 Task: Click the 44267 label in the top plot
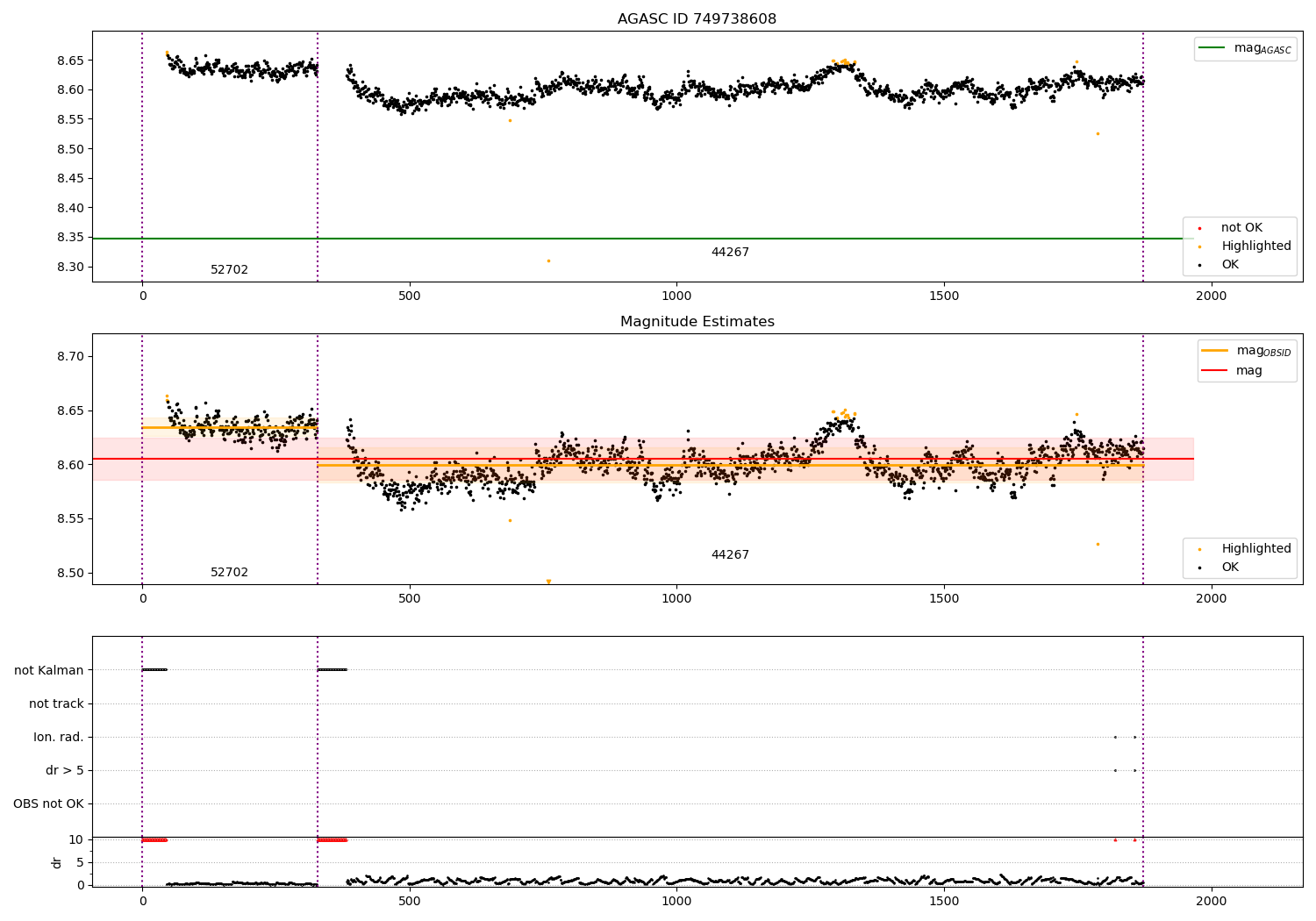point(730,253)
